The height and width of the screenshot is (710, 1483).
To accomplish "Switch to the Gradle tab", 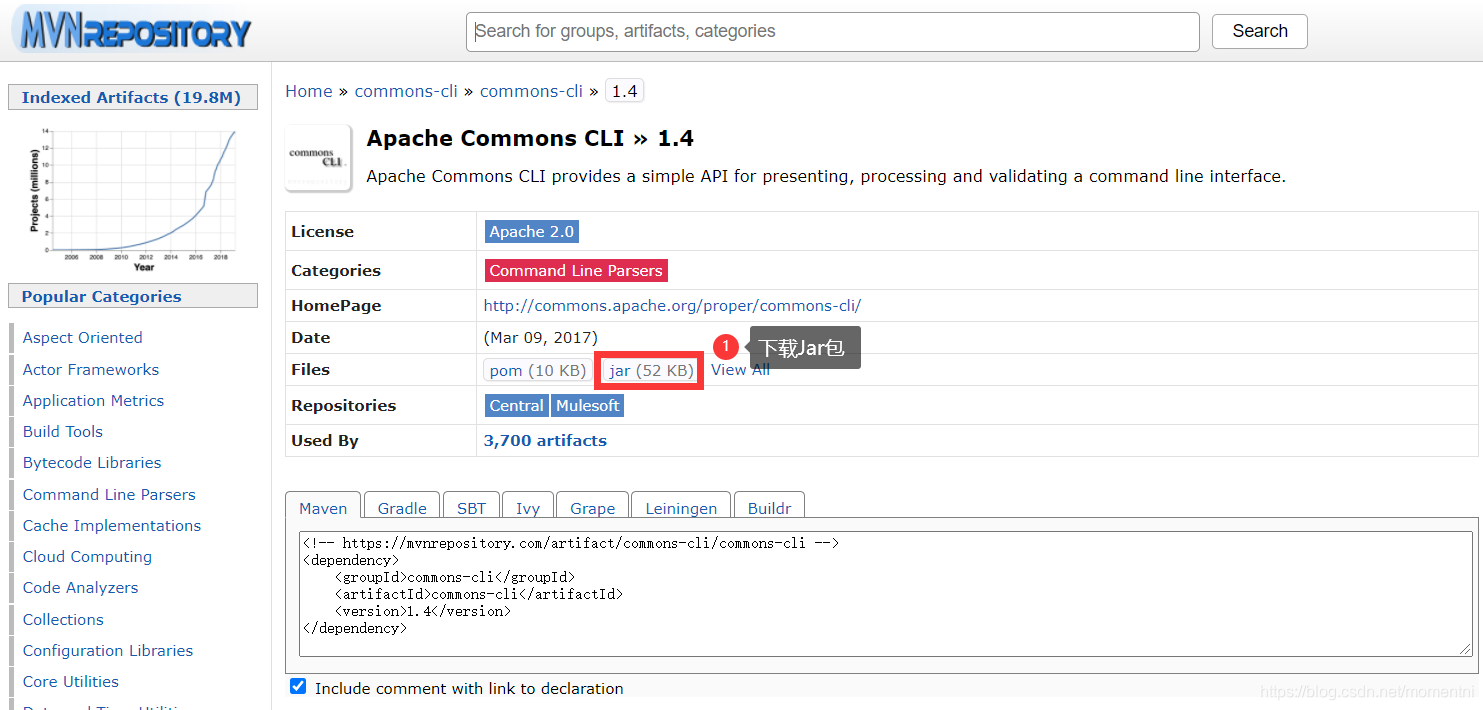I will pyautogui.click(x=401, y=508).
